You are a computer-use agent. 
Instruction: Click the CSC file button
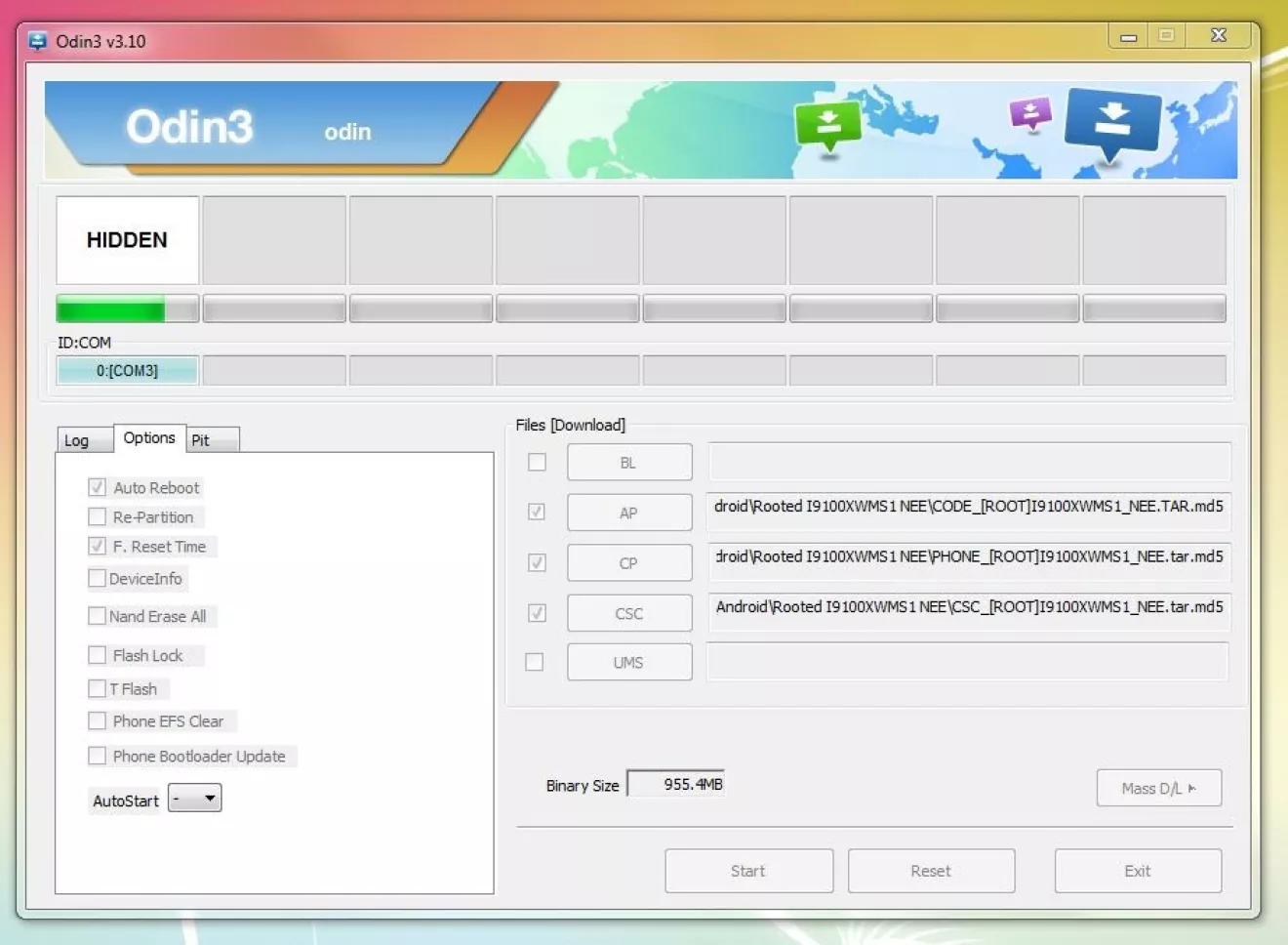(x=629, y=613)
